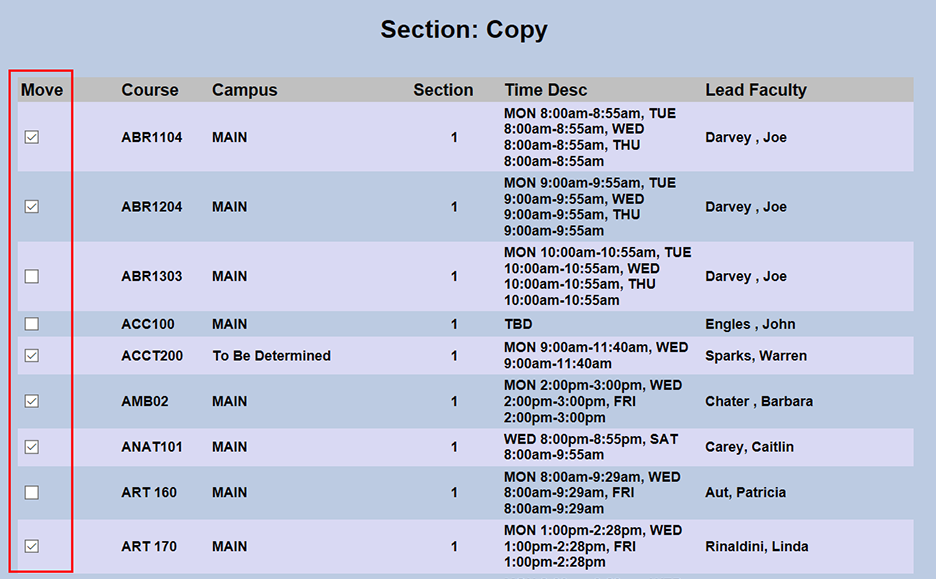
Task: Uncheck the ABR1104 move checkbox
Action: [31, 137]
